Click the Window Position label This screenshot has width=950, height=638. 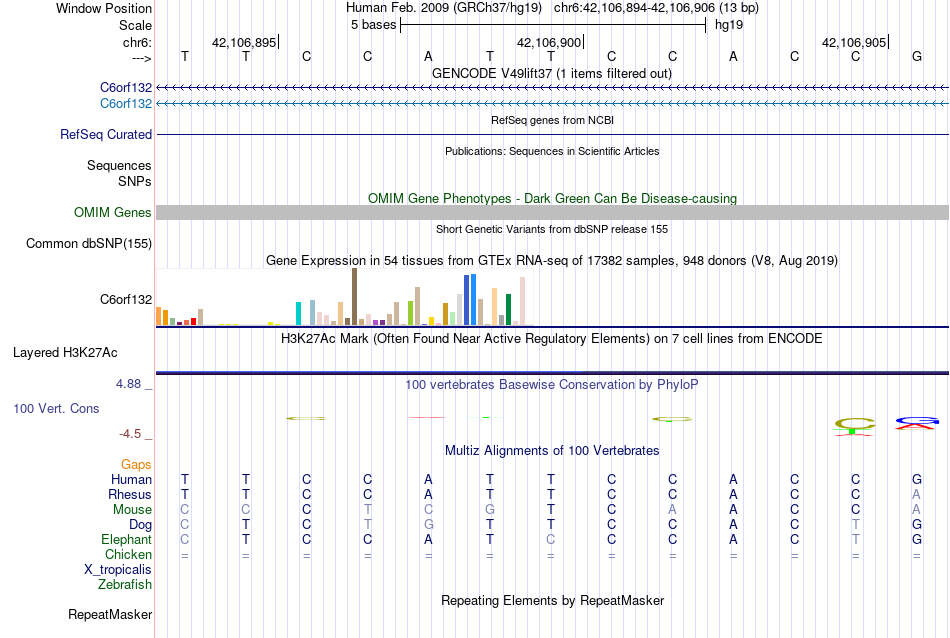coord(104,8)
